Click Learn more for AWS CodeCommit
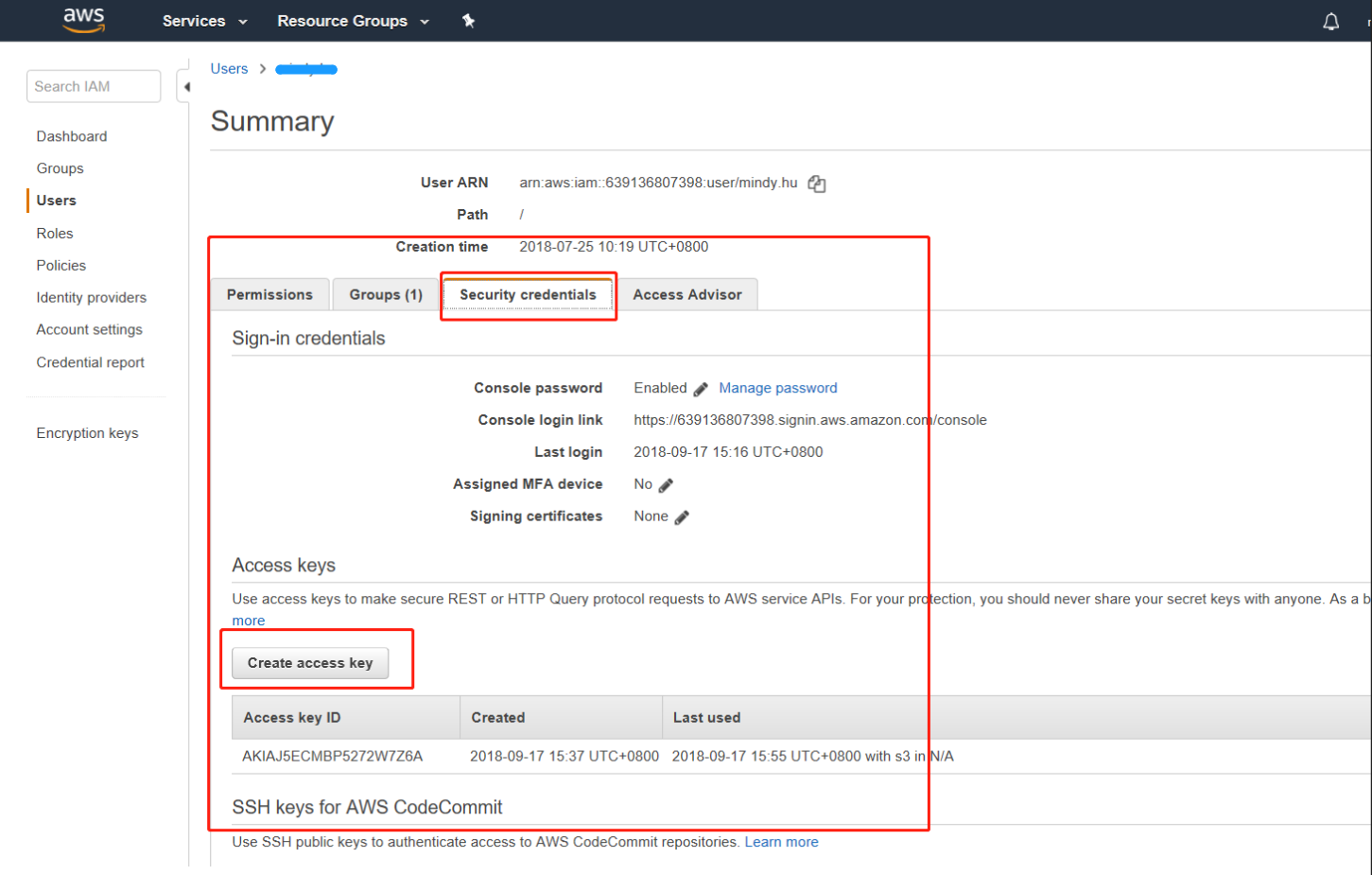Screen dimensions: 1372x875 781,841
